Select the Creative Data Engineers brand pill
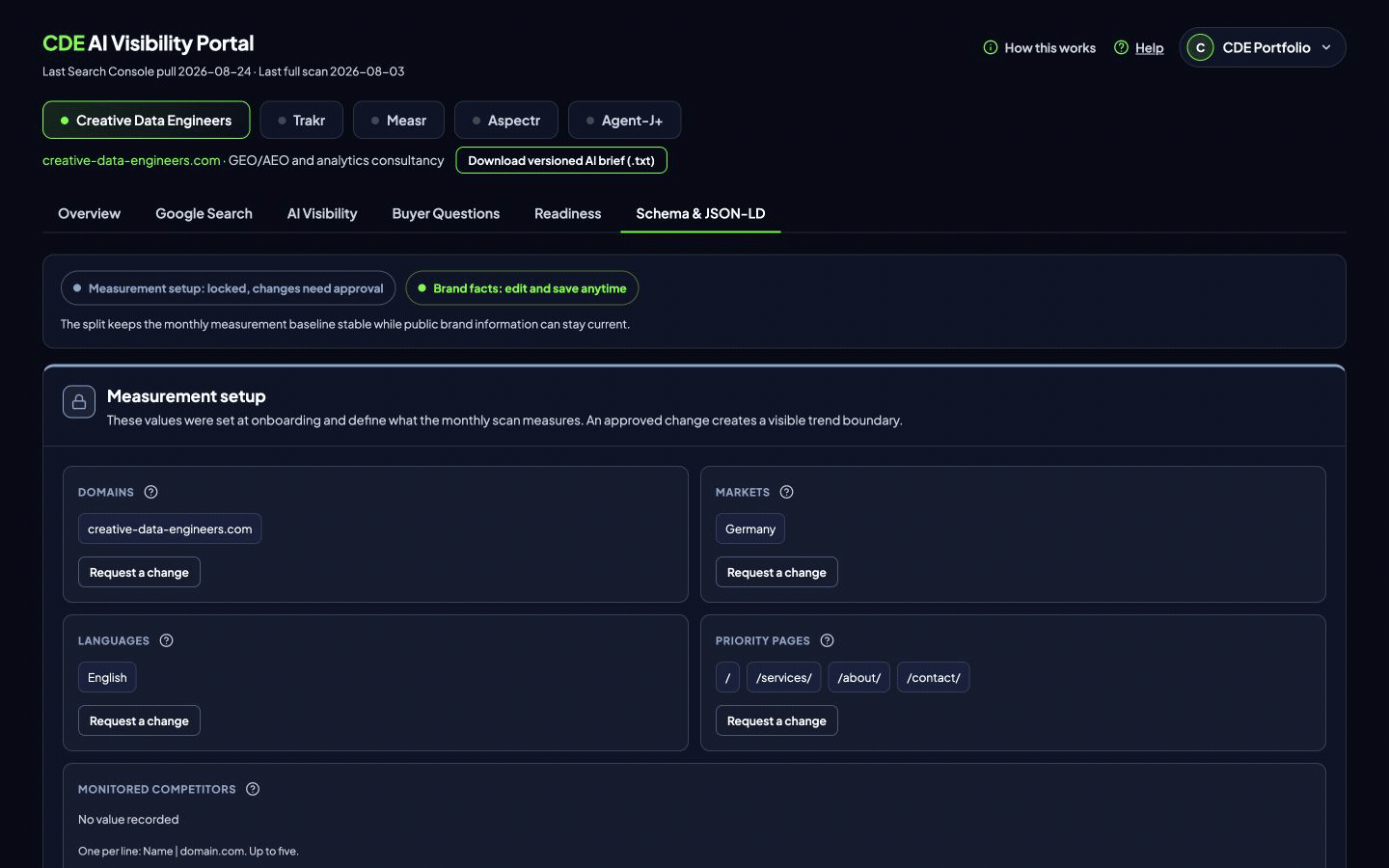Viewport: 1389px width, 868px height. click(146, 121)
